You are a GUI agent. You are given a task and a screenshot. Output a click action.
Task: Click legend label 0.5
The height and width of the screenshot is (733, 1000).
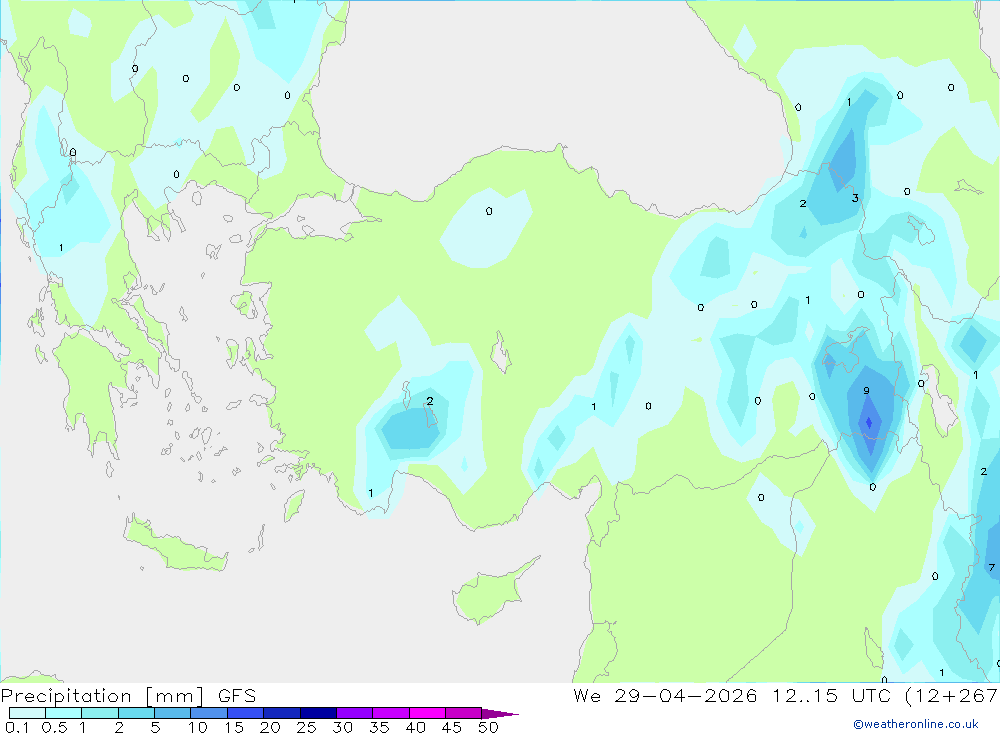(x=54, y=727)
